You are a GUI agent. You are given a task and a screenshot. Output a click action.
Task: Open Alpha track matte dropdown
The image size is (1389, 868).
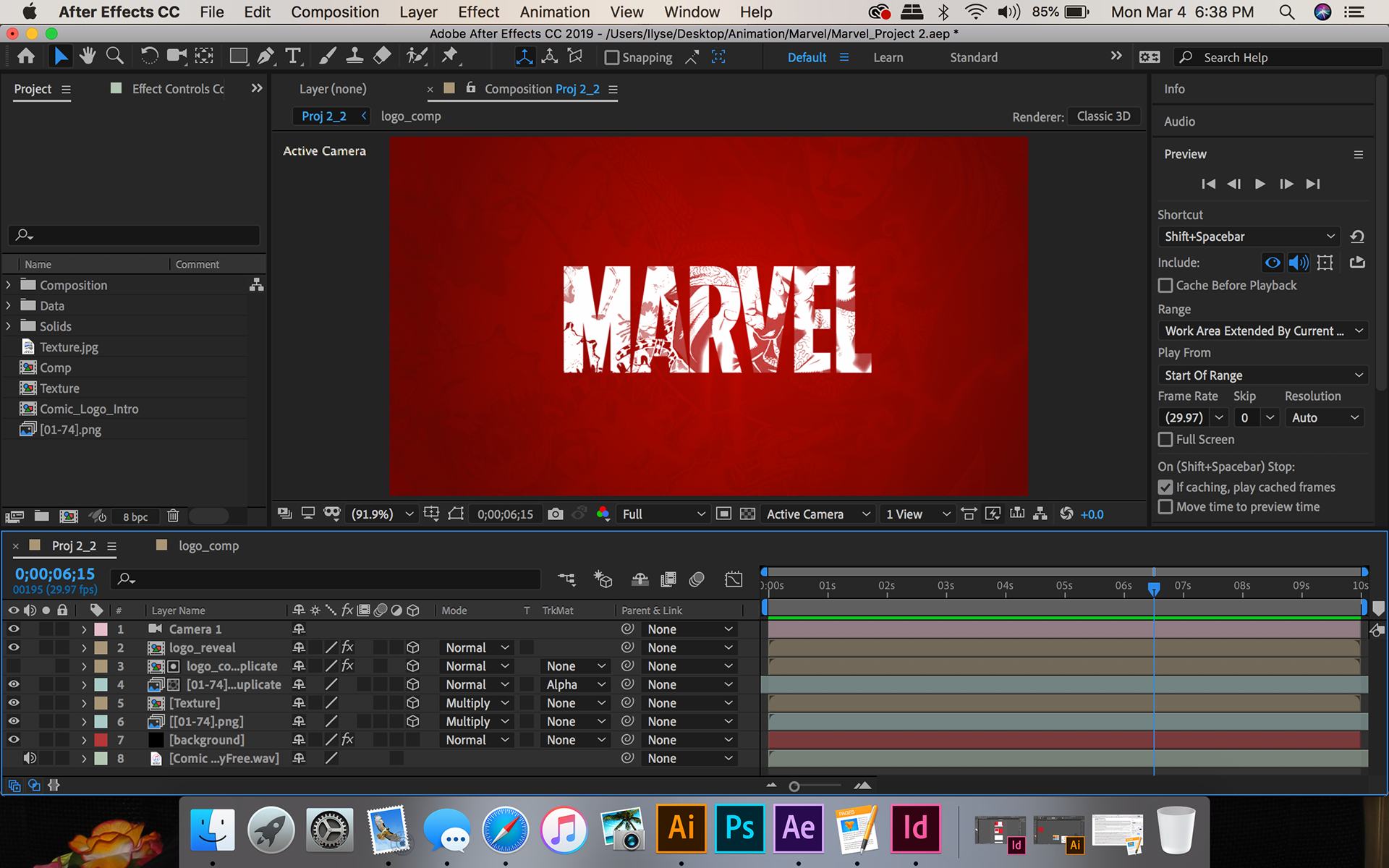click(x=575, y=684)
